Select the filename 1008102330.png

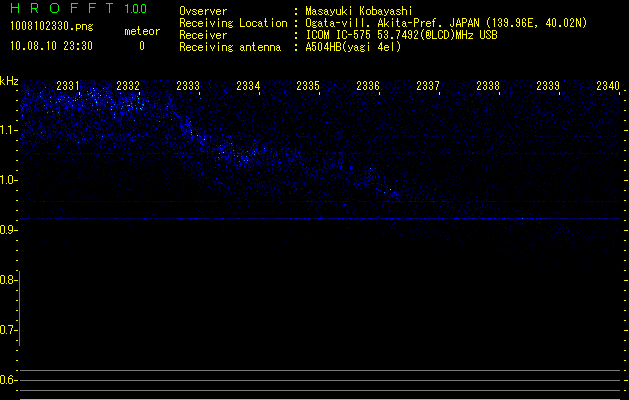pyautogui.click(x=52, y=26)
